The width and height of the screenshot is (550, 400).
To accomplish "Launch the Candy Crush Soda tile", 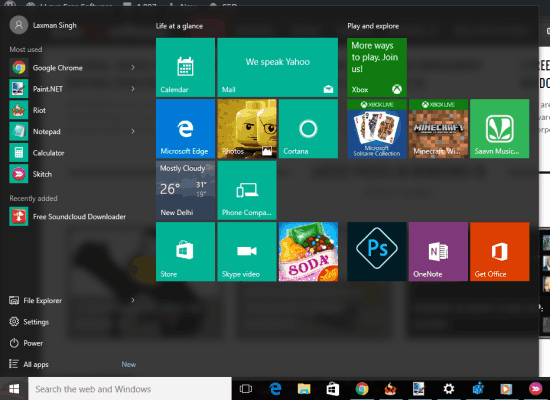I will (x=308, y=252).
